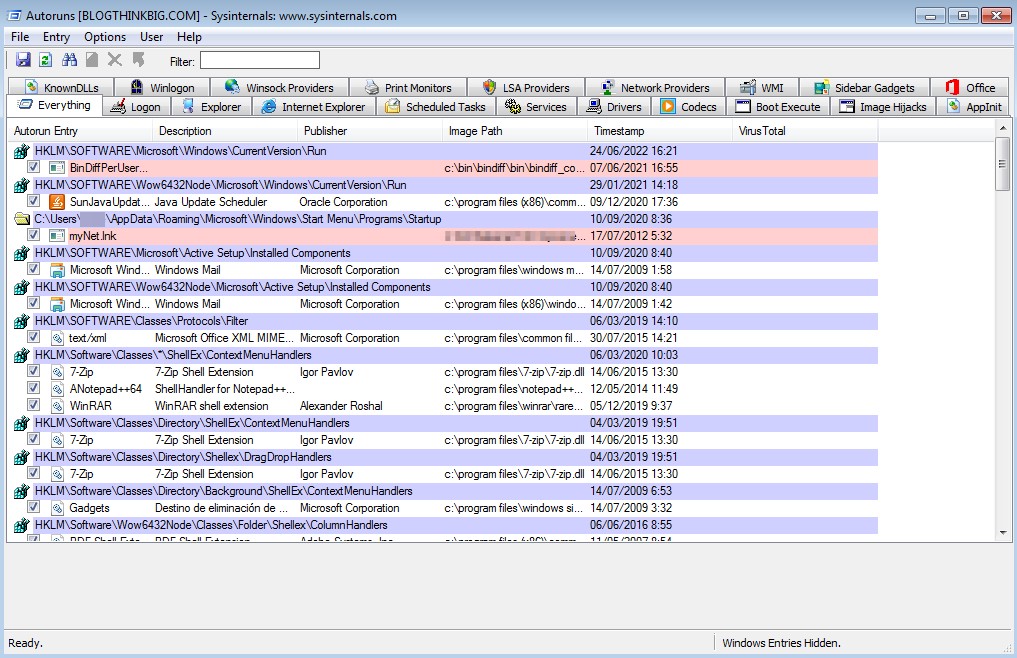1017x658 pixels.
Task: Click the Jump to Entry arrow icon
Action: [x=138, y=61]
